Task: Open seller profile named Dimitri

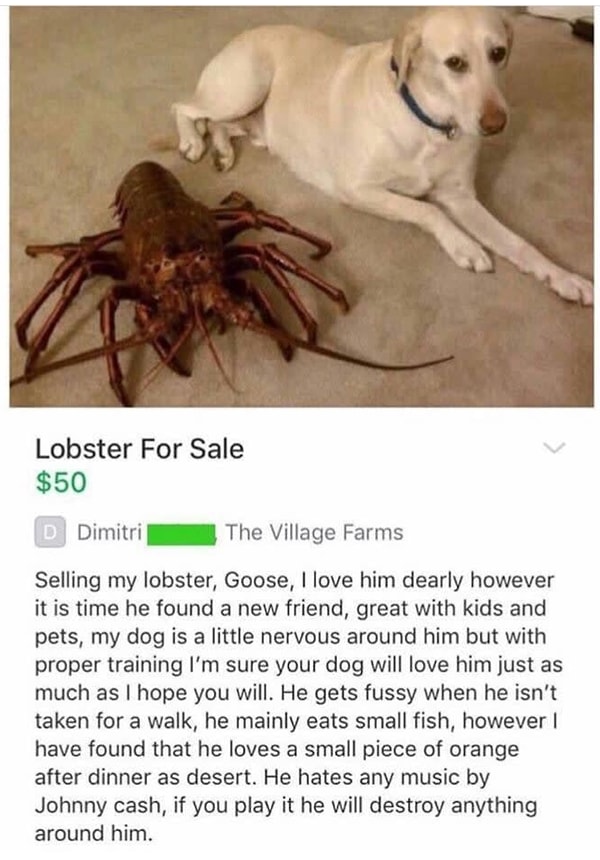Action: click(x=110, y=532)
